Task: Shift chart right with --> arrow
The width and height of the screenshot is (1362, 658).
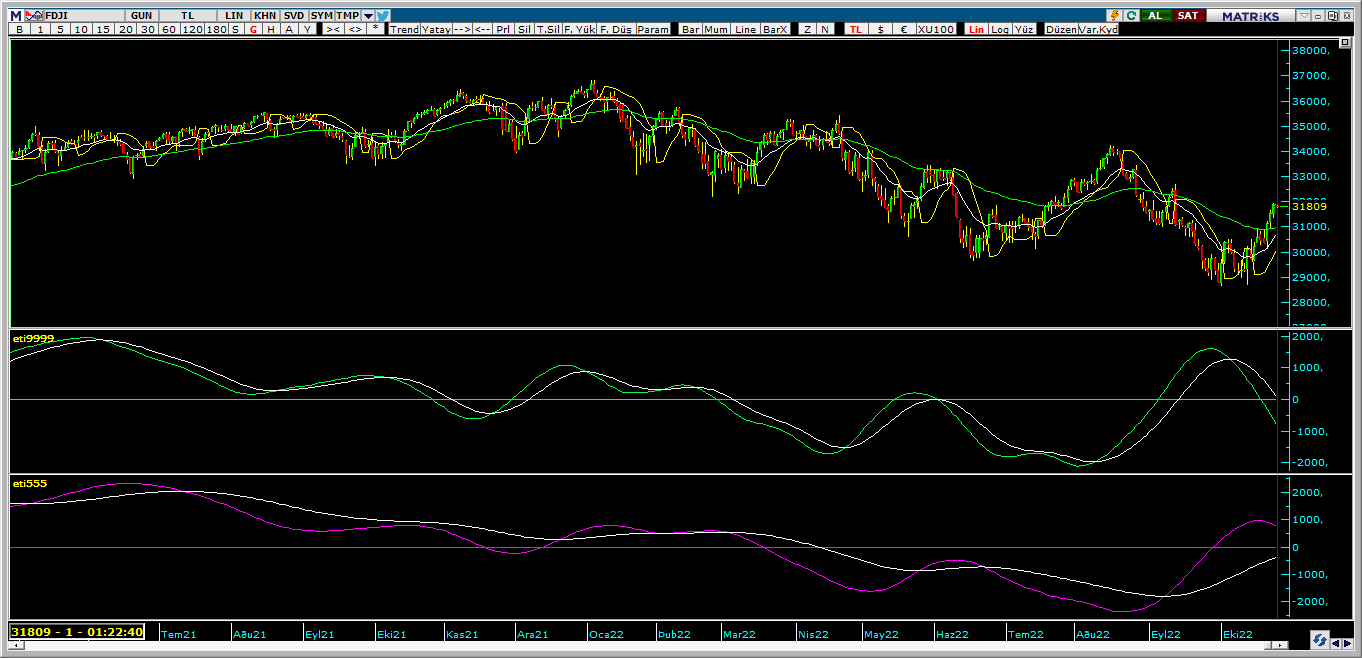Action: (x=462, y=30)
